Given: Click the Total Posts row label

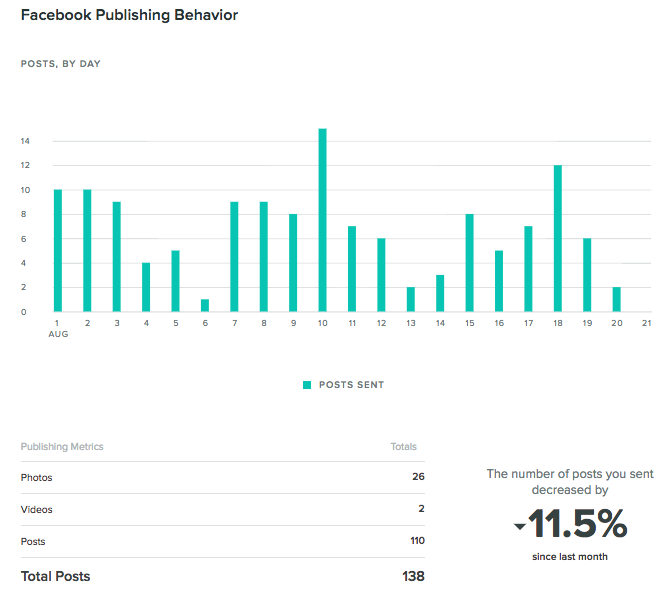Looking at the screenshot, I should 55,577.
